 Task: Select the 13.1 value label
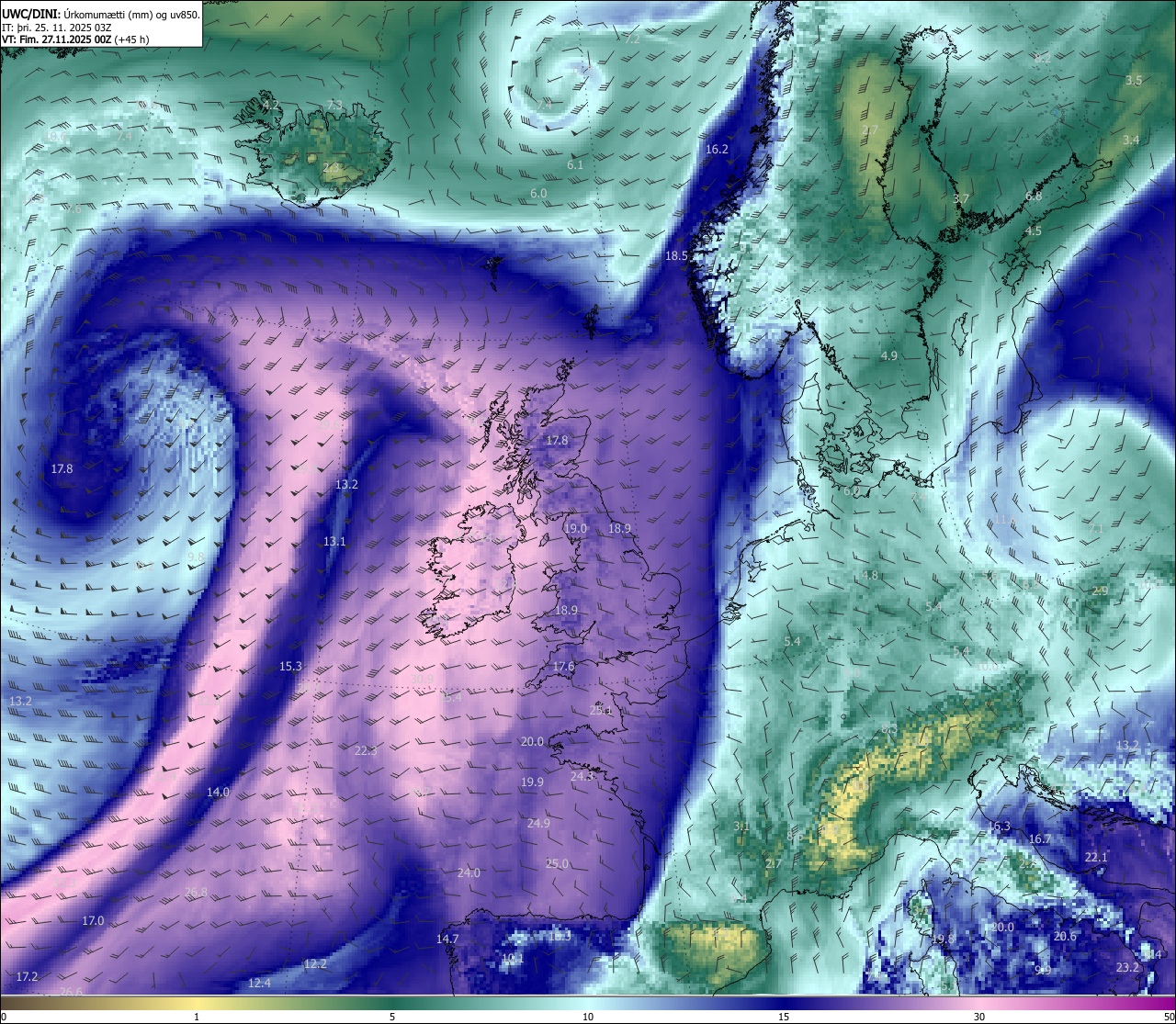334,541
